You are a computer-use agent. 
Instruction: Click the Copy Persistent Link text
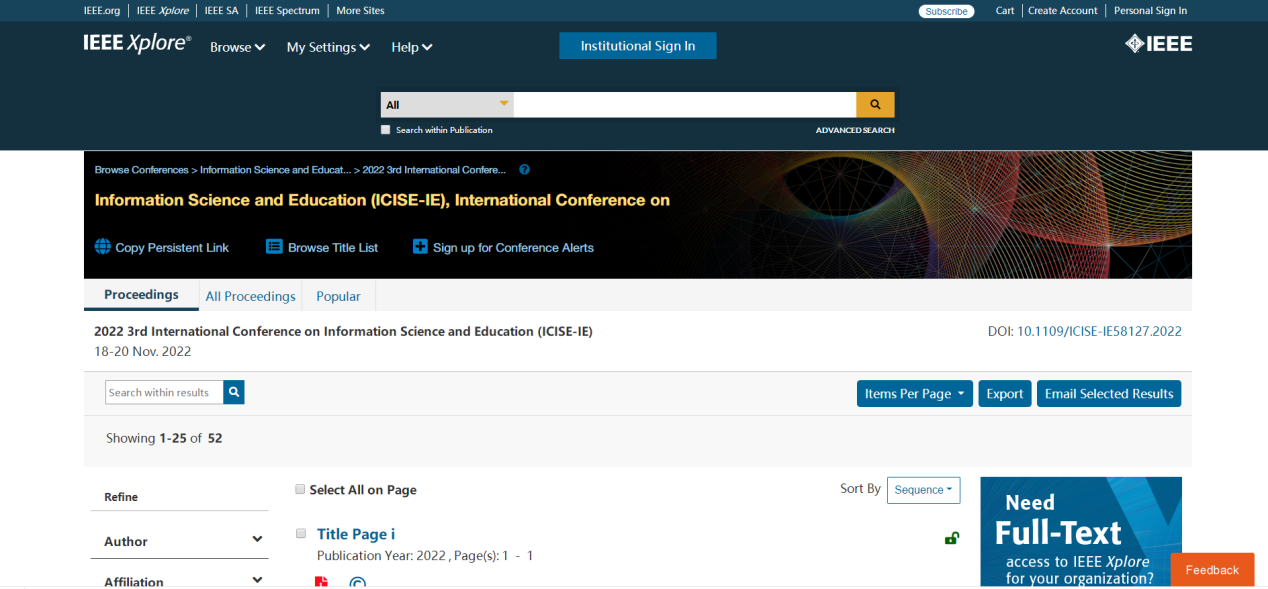(172, 248)
